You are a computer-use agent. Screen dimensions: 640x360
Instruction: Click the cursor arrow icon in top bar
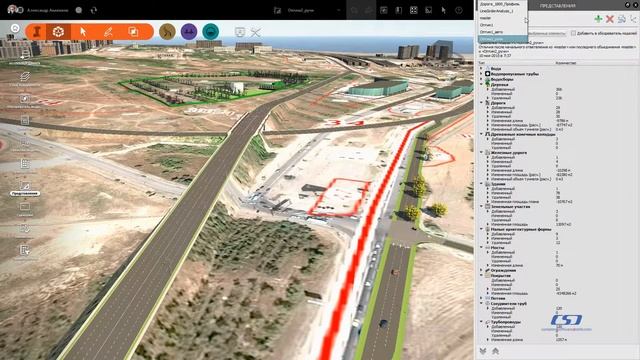click(x=444, y=10)
